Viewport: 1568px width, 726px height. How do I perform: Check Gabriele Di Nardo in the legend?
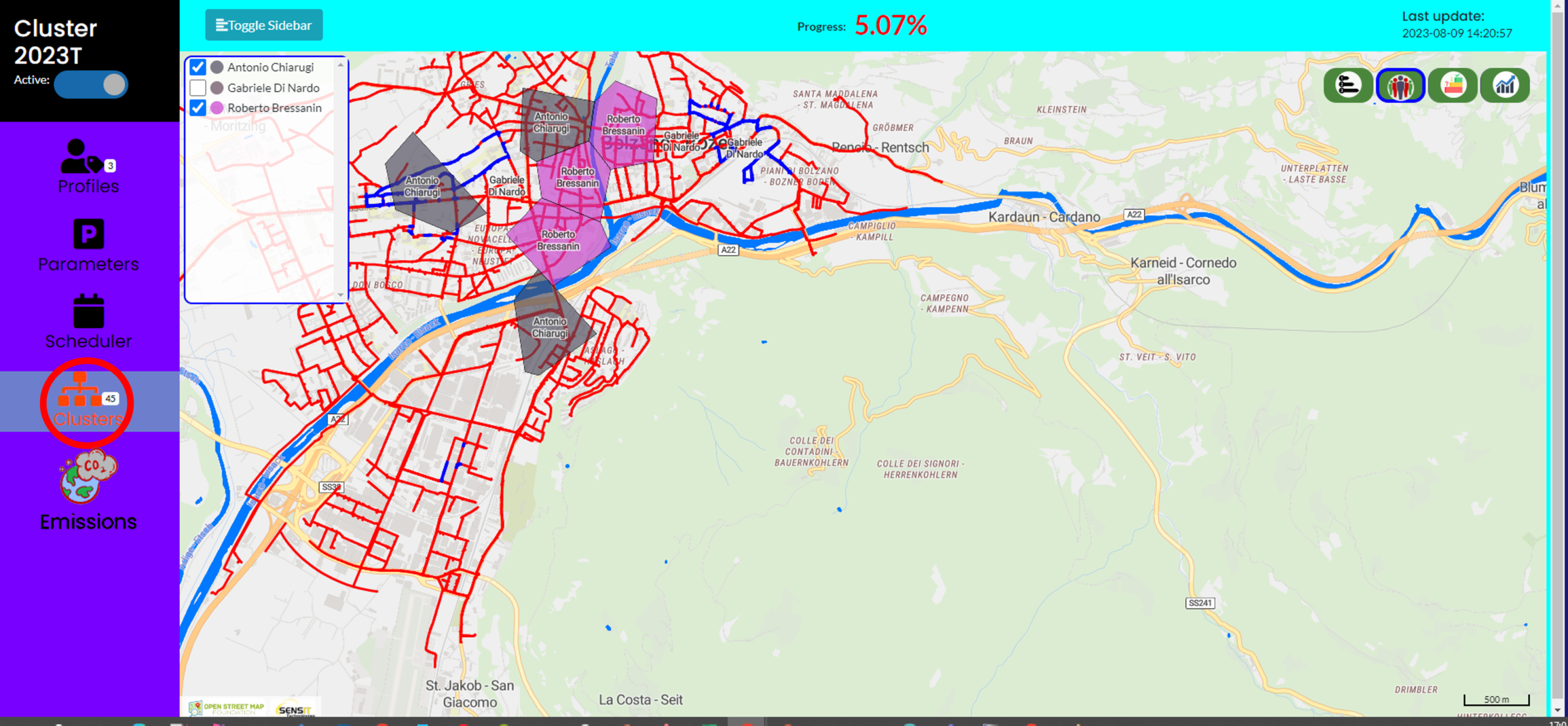[197, 88]
